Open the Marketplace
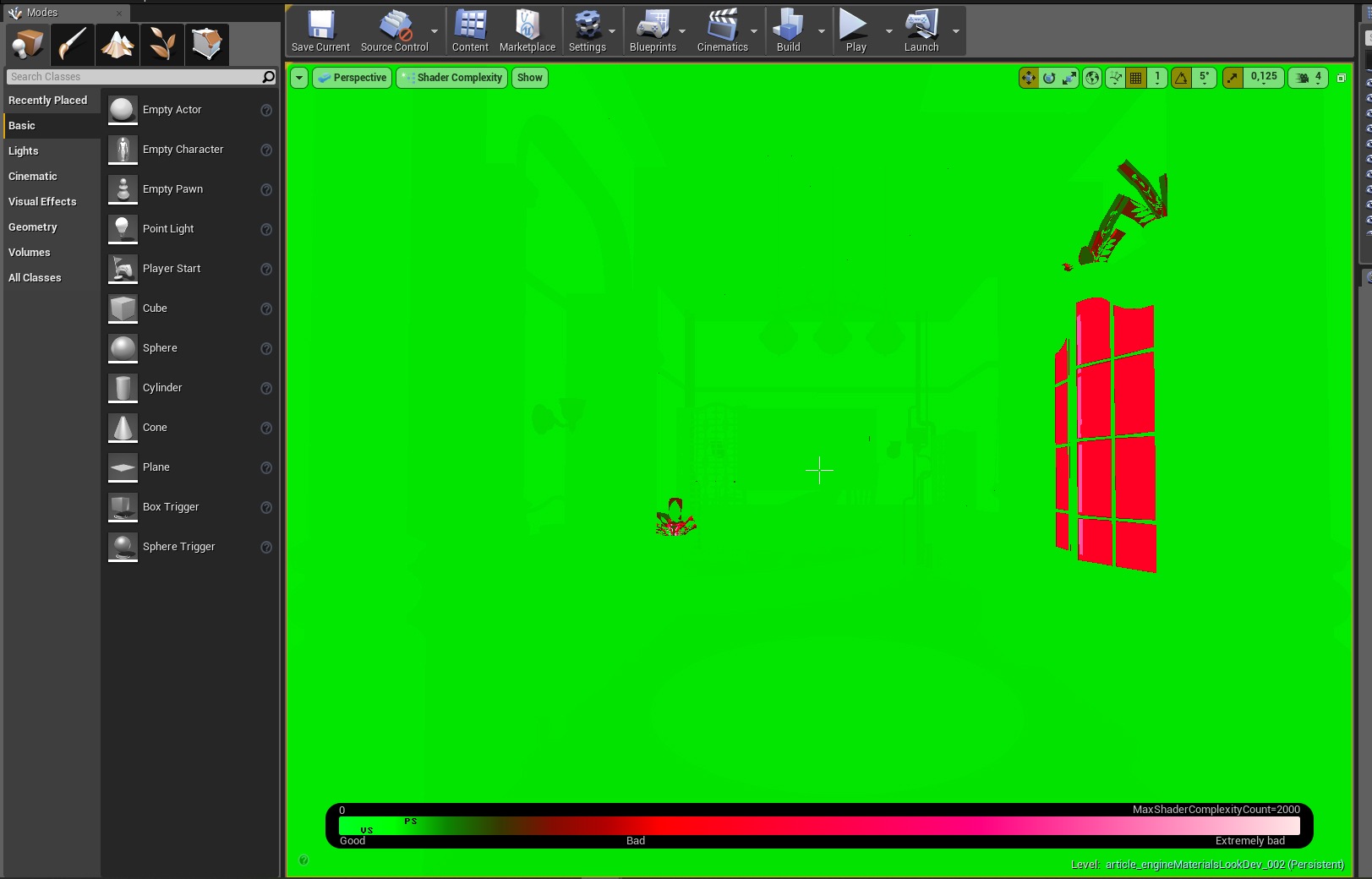 click(x=526, y=30)
